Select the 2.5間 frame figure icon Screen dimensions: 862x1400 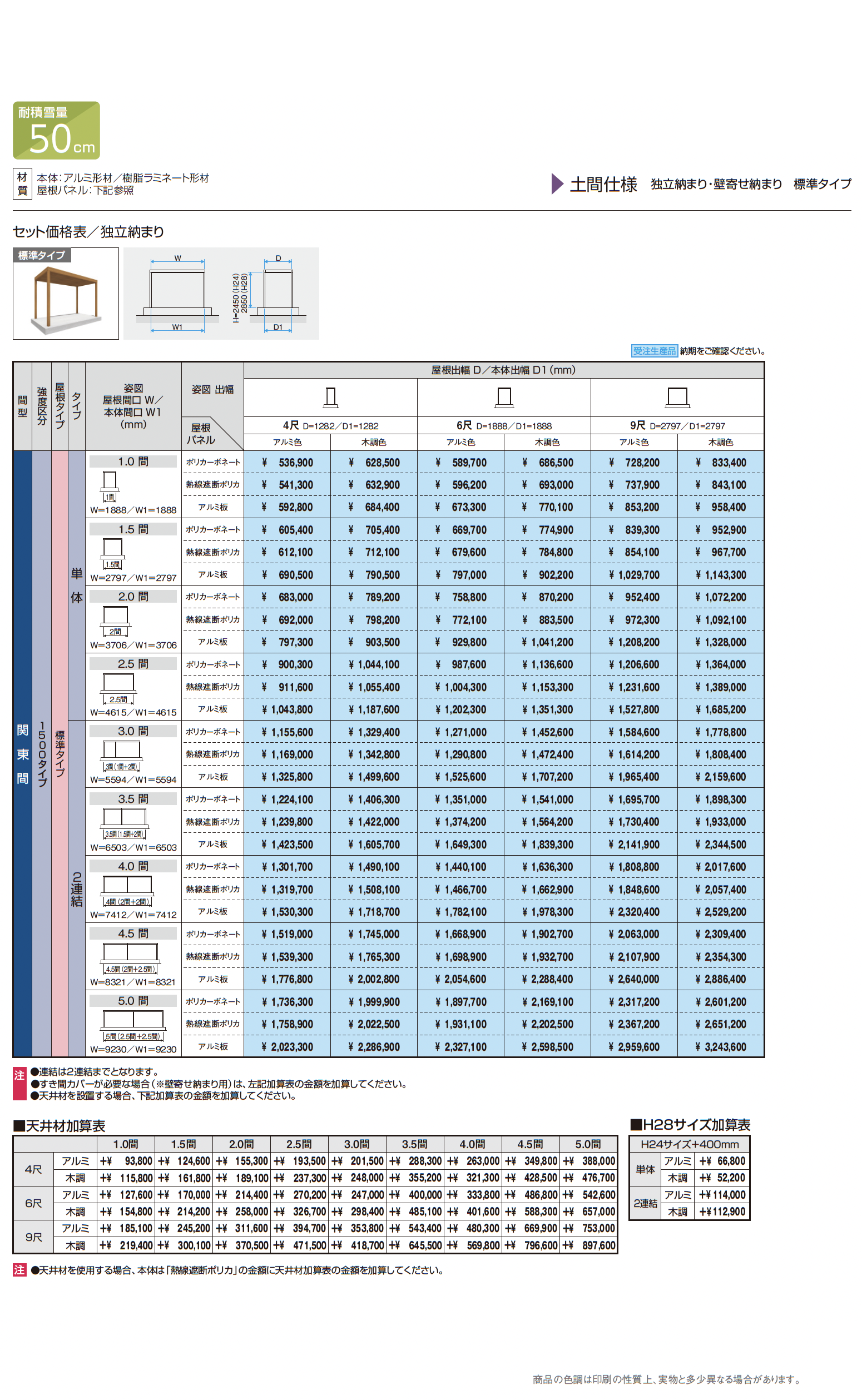[118, 683]
